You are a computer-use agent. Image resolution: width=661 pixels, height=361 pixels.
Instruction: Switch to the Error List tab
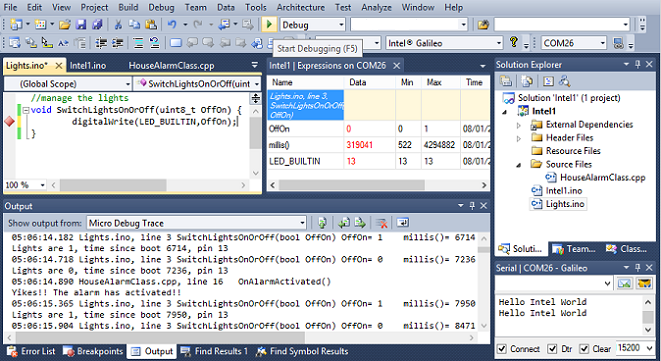(x=31, y=351)
